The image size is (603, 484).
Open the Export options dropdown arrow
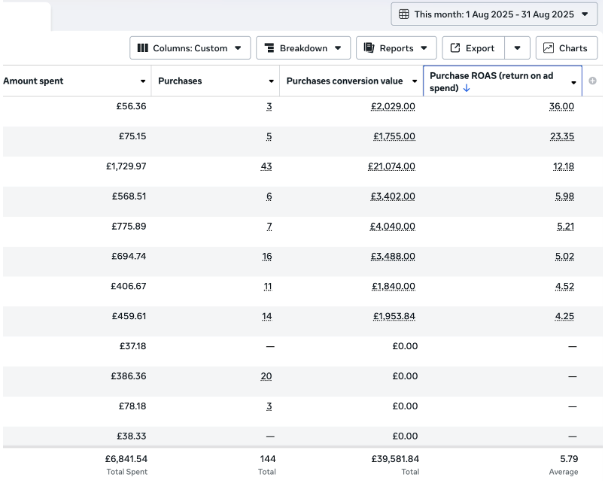click(517, 48)
